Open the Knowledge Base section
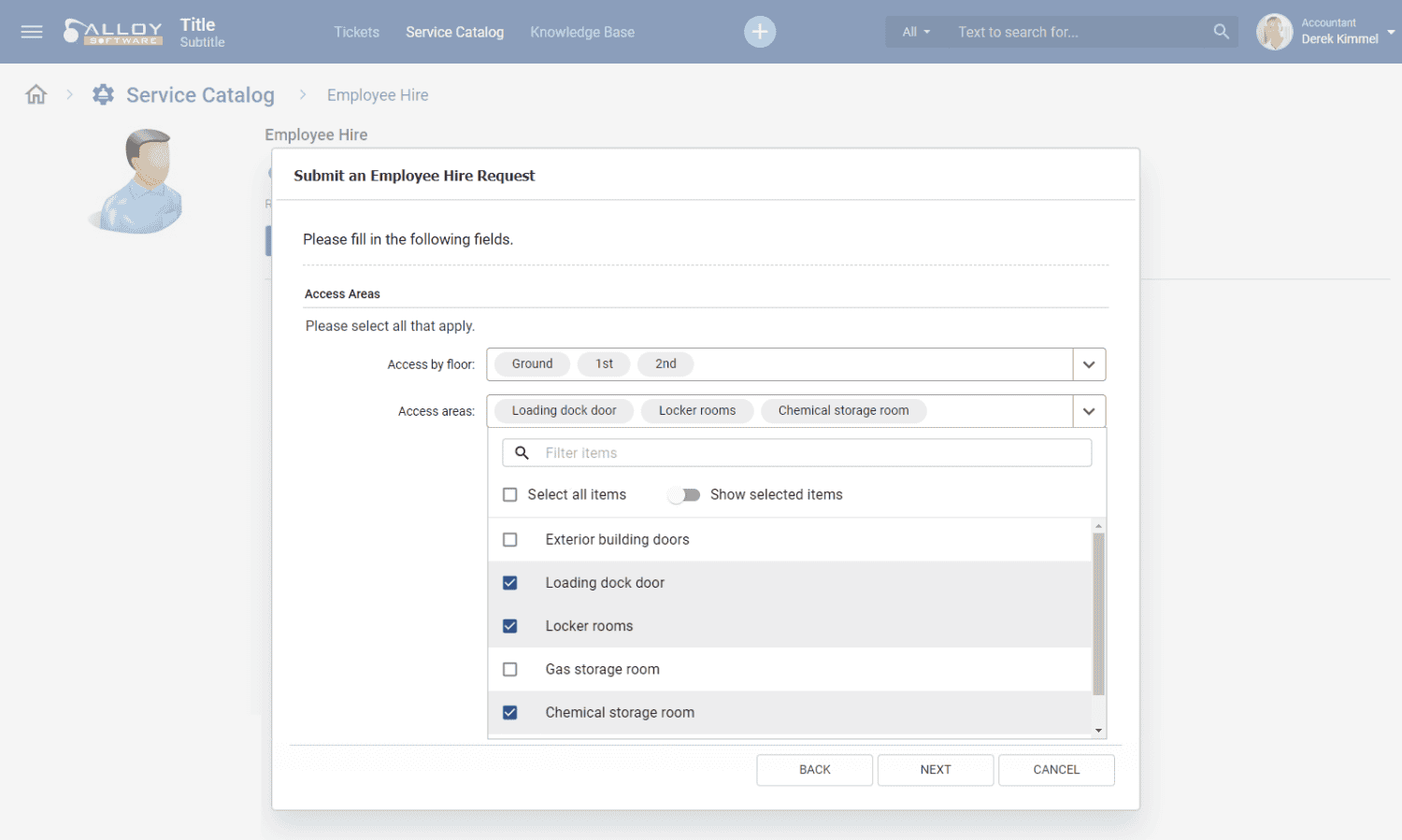 pyautogui.click(x=581, y=31)
